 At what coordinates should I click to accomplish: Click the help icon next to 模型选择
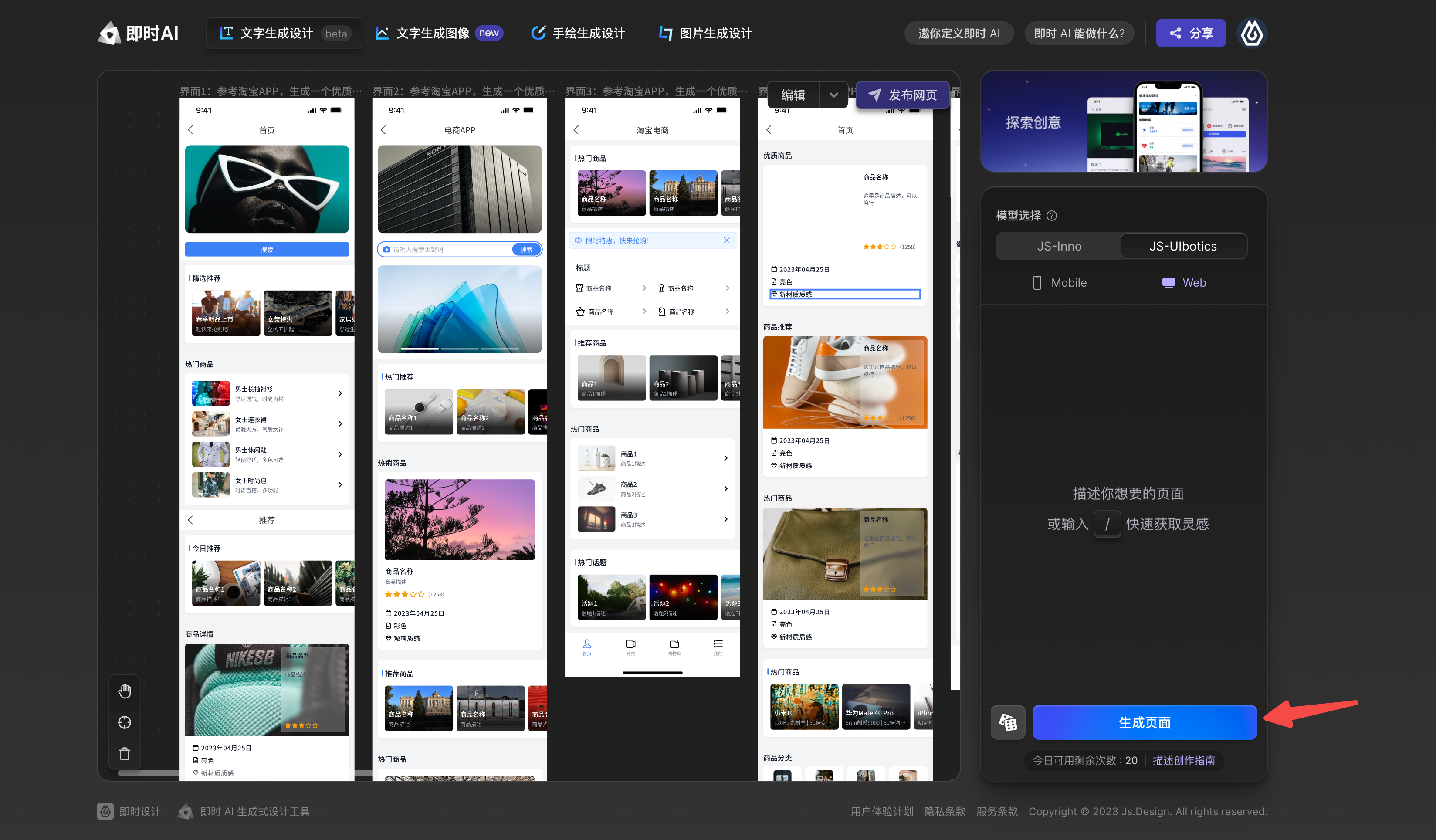(1052, 215)
